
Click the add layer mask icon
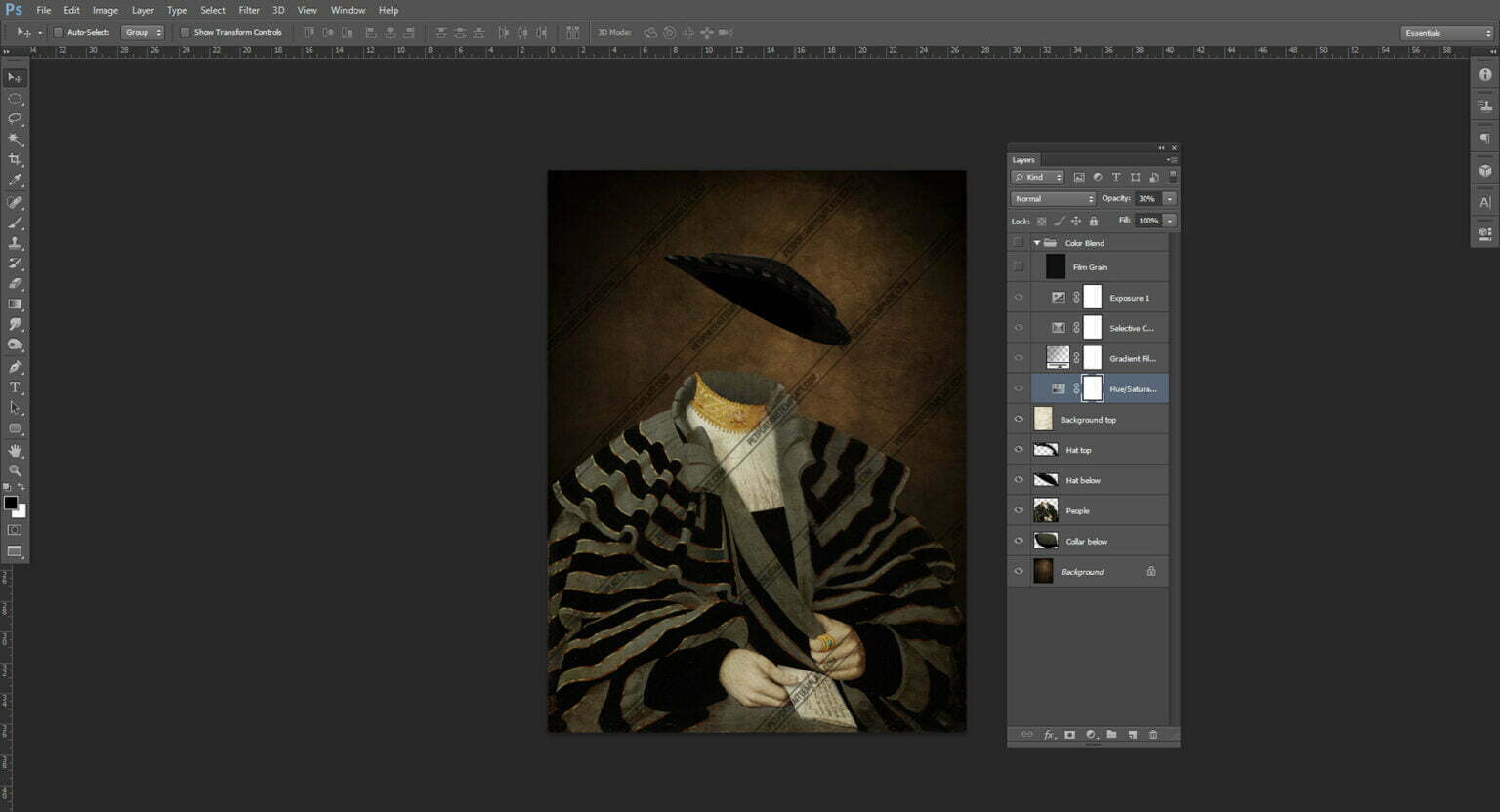tap(1069, 735)
